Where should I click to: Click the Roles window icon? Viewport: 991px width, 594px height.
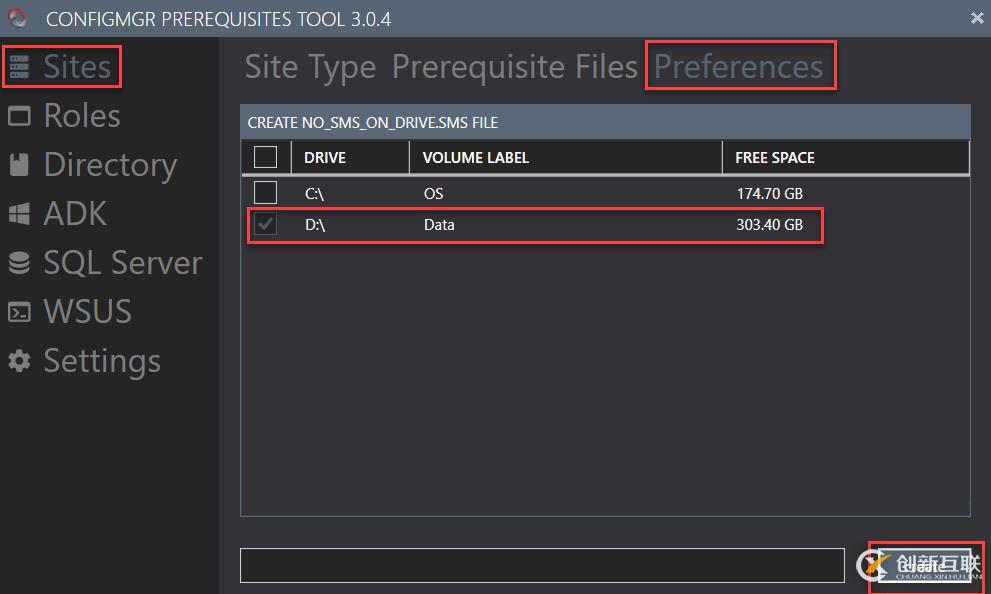[19, 116]
